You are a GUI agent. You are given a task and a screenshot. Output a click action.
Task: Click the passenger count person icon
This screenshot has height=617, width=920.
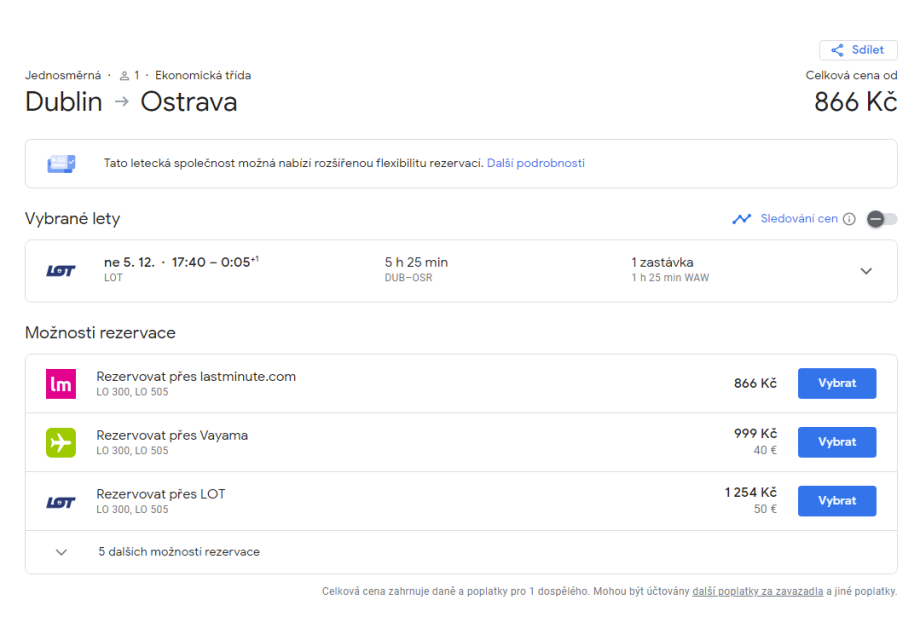click(125, 76)
